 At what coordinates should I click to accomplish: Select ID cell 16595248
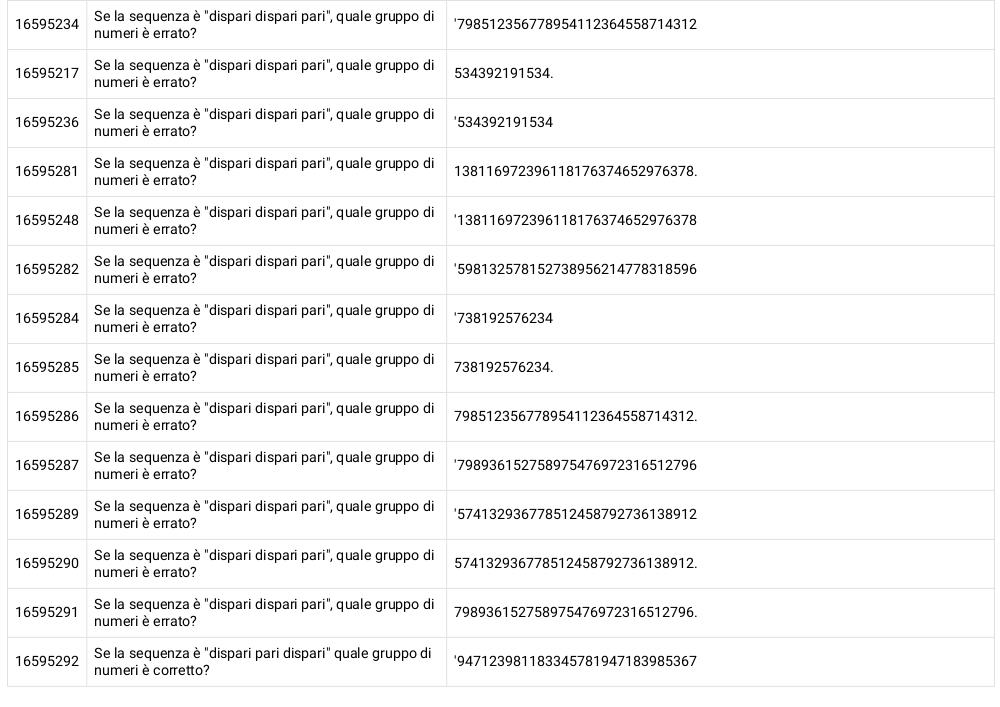pyautogui.click(x=47, y=220)
